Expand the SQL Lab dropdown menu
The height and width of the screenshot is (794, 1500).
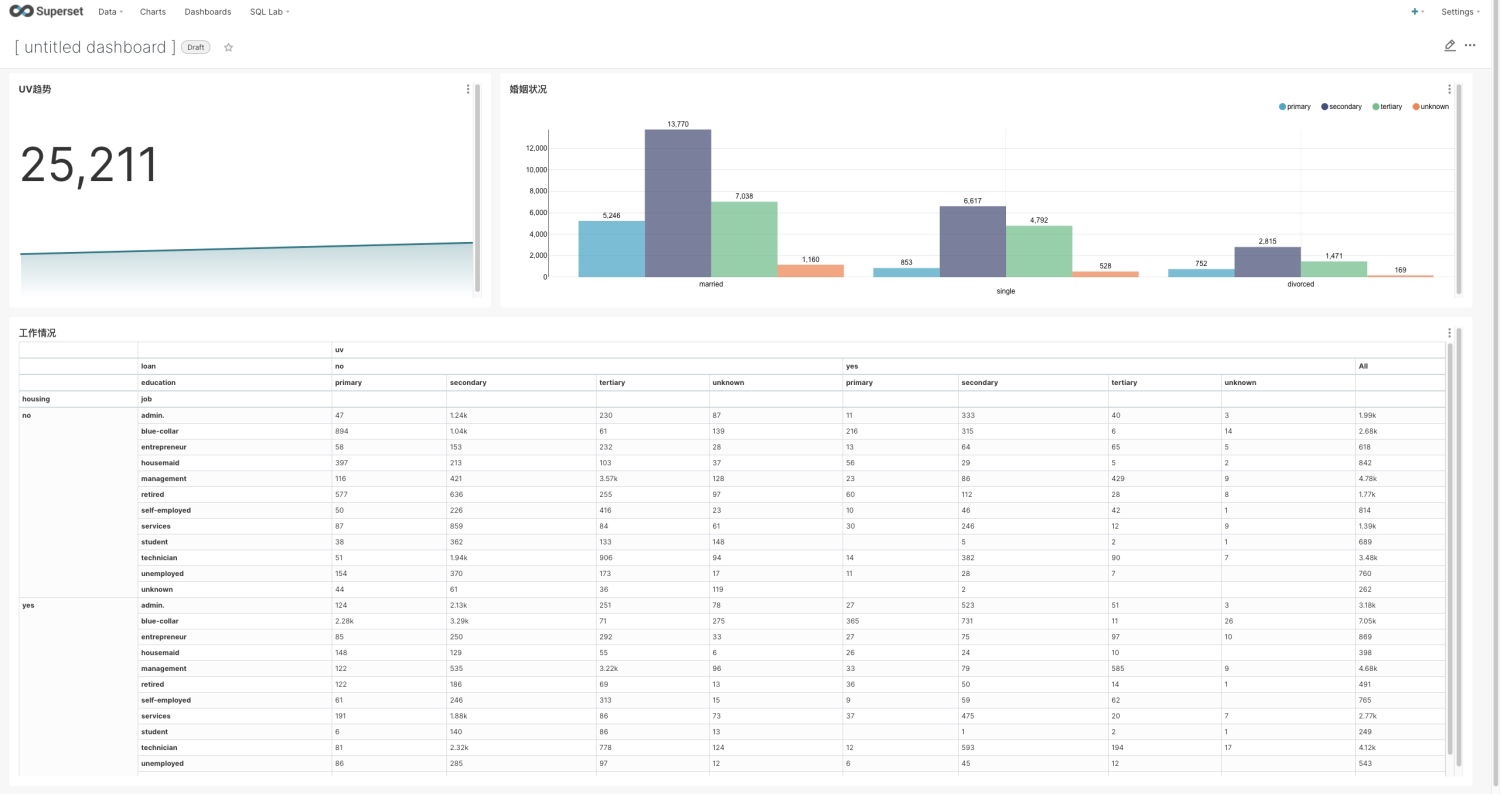click(270, 12)
